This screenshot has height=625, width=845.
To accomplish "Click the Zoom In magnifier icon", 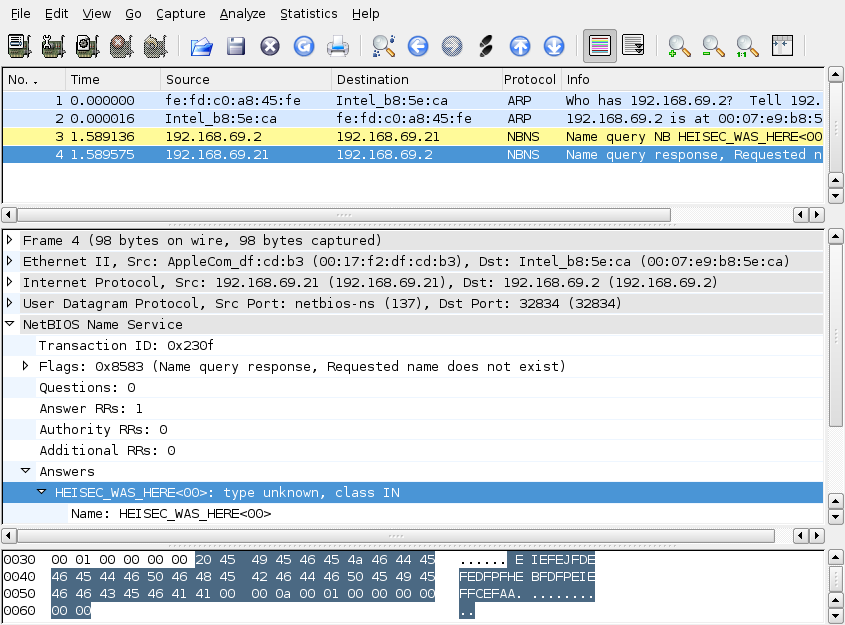I will [680, 46].
